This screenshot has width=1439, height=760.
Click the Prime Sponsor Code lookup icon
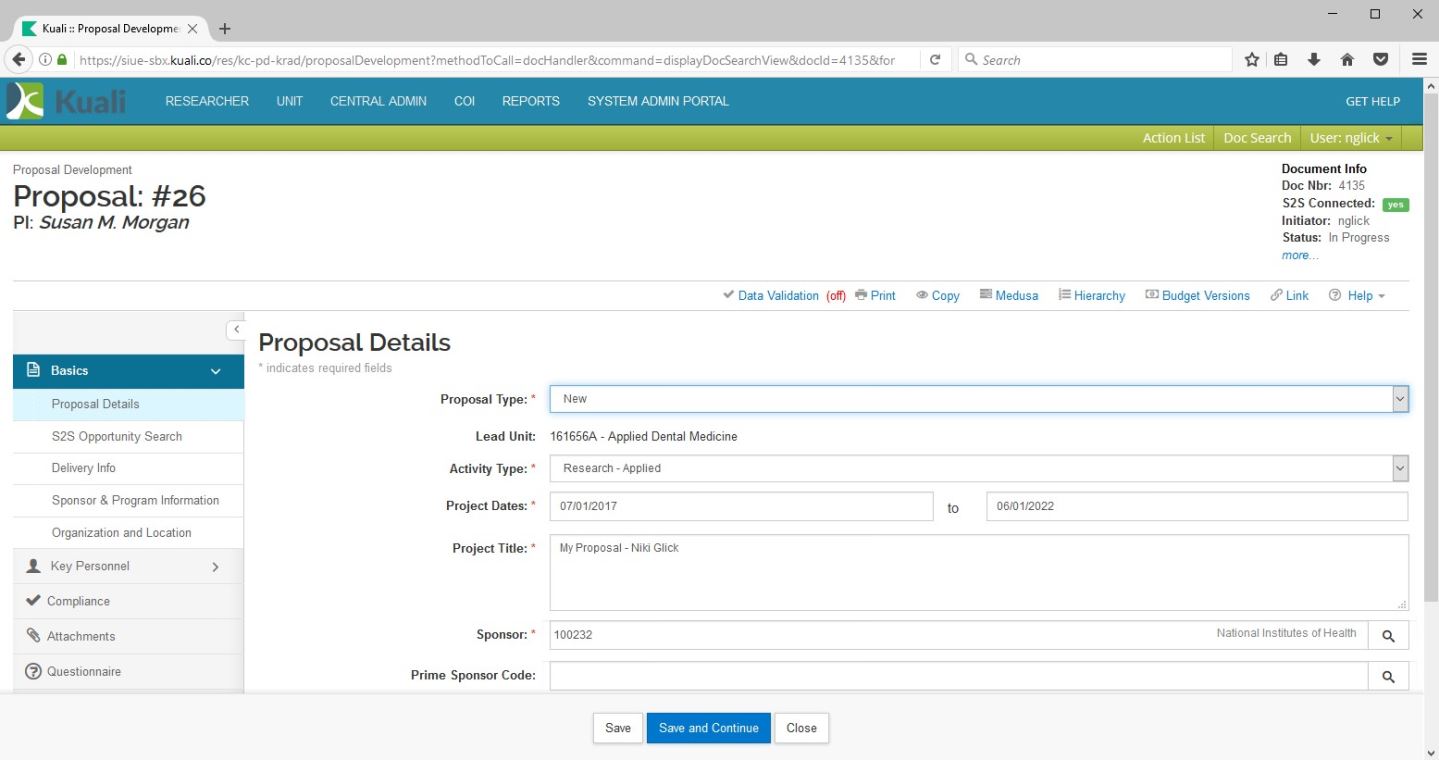(1388, 676)
